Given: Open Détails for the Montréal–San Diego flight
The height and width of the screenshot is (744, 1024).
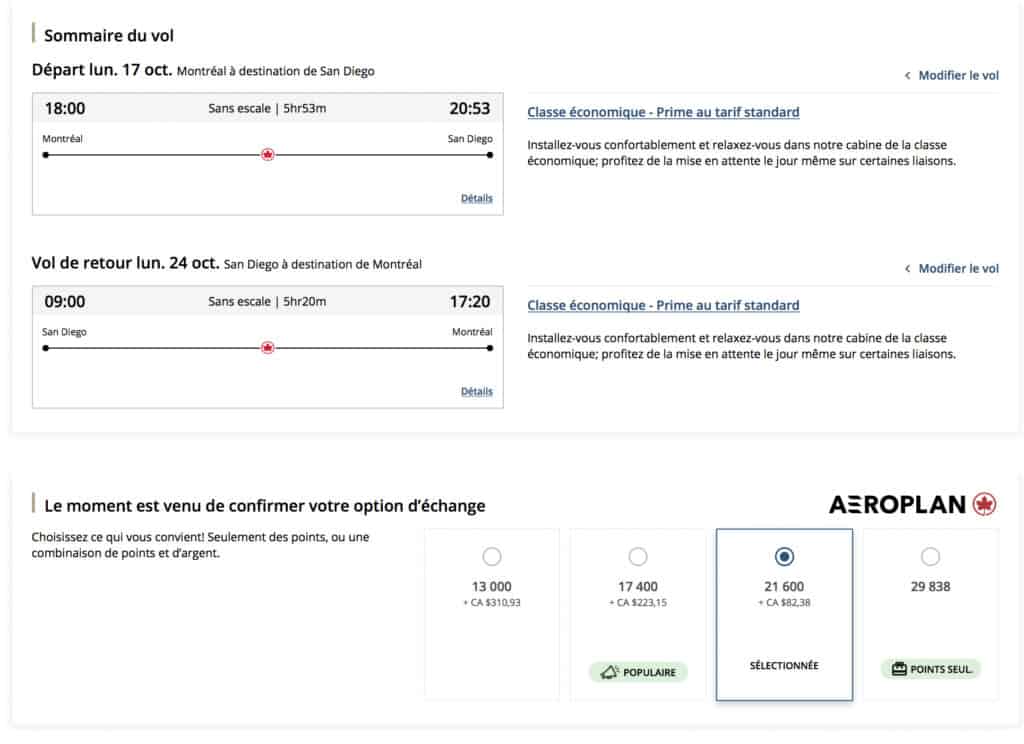Looking at the screenshot, I should click(476, 198).
